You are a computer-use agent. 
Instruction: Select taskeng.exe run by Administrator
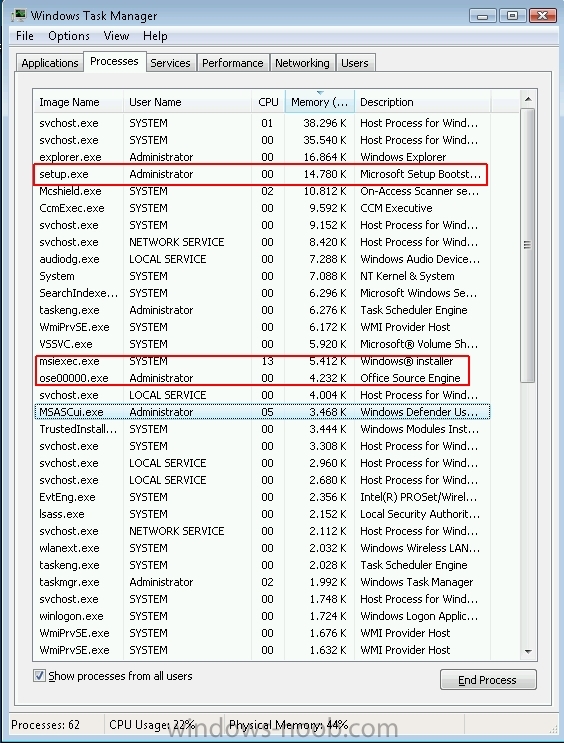(x=262, y=310)
